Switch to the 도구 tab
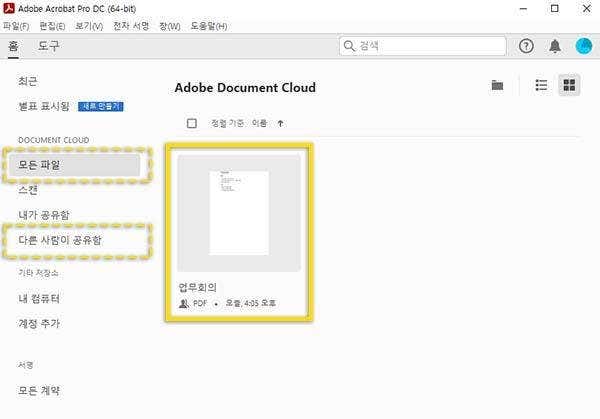 48,46
